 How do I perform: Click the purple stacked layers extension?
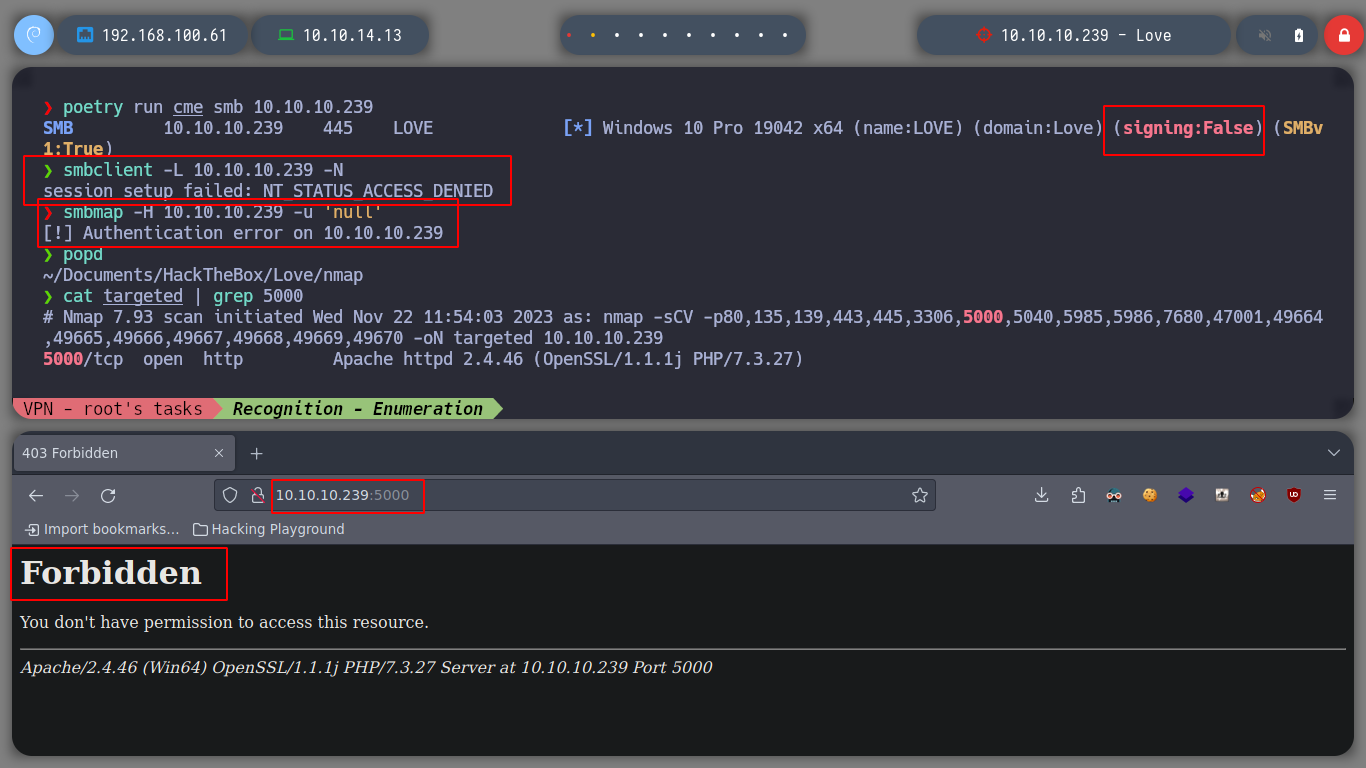point(1186,495)
